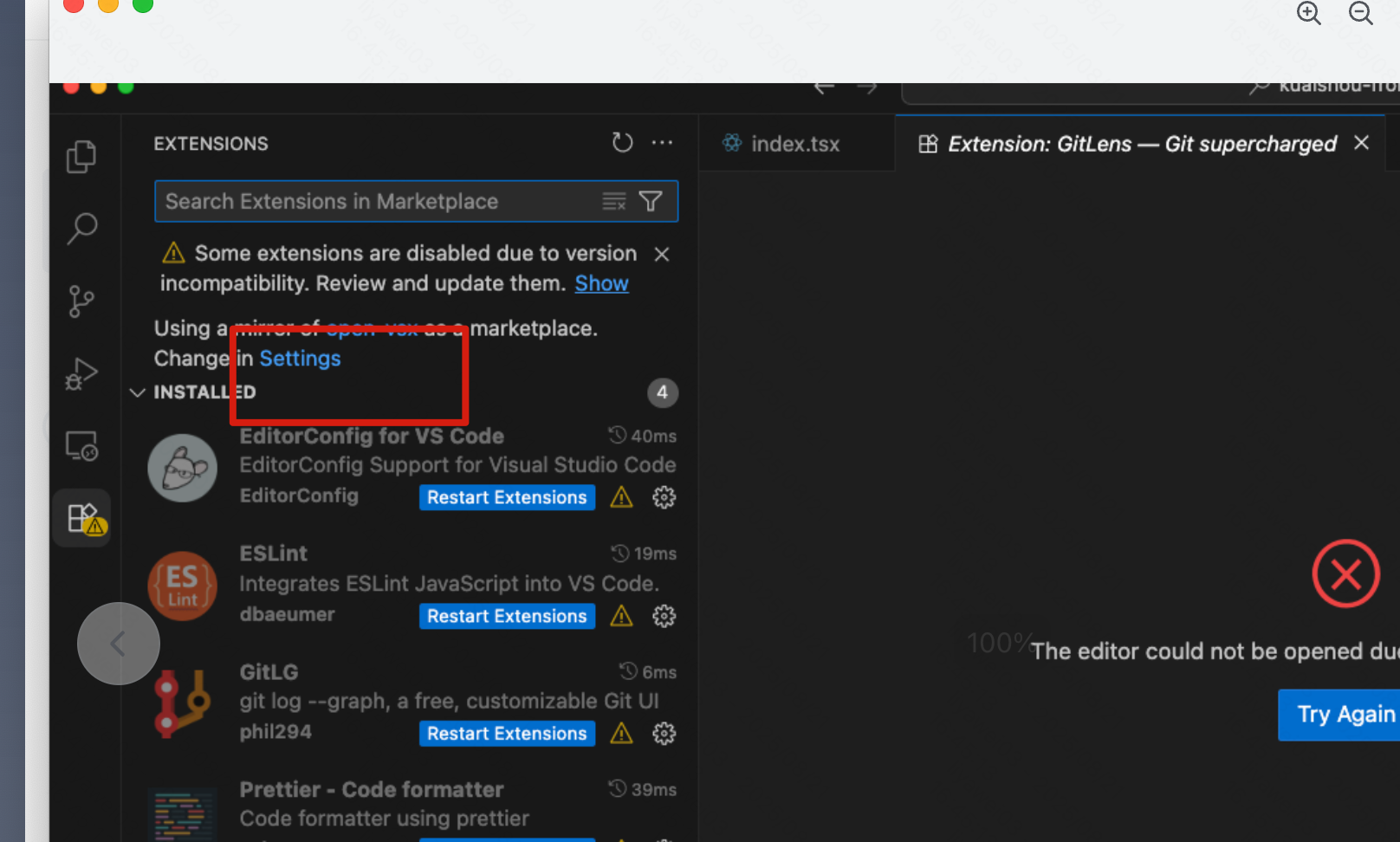This screenshot has height=842, width=1400.
Task: Open the Remote Explorer view
Action: coord(81,446)
